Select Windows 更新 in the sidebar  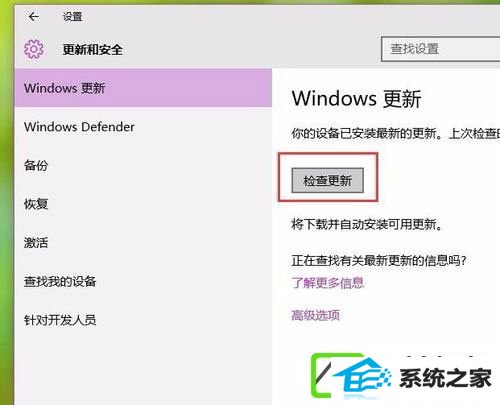click(x=143, y=88)
